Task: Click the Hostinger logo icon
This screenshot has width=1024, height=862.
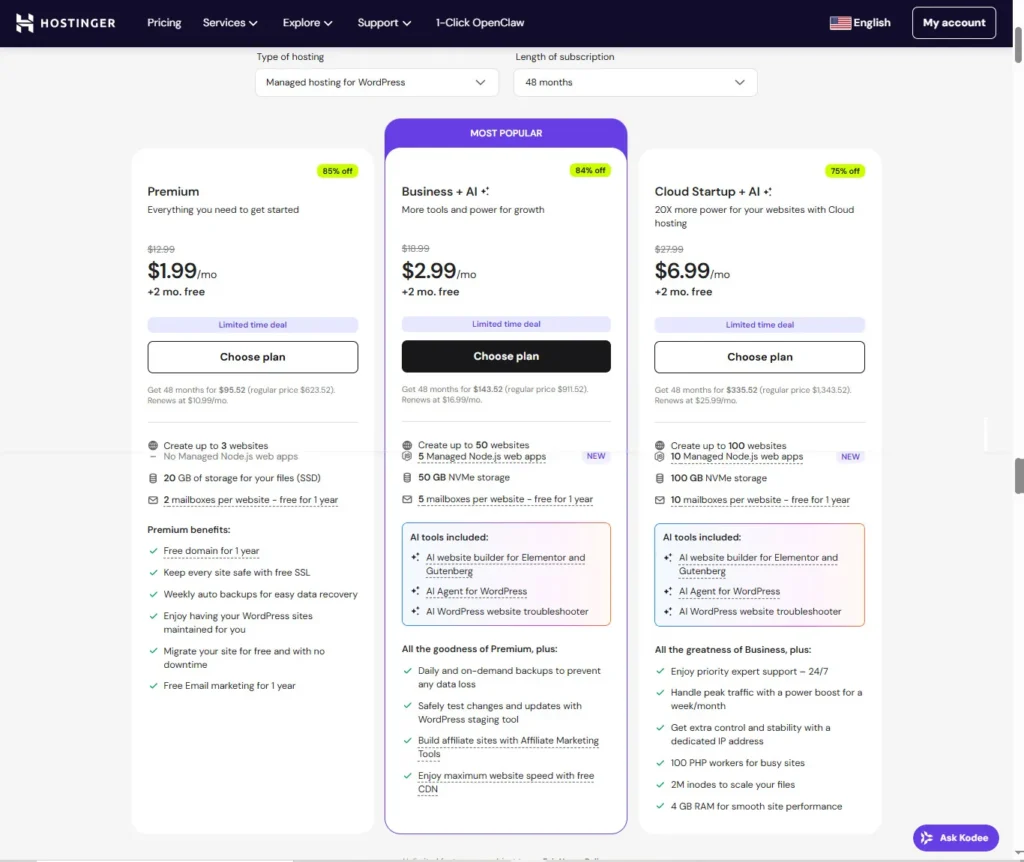Action: [24, 23]
